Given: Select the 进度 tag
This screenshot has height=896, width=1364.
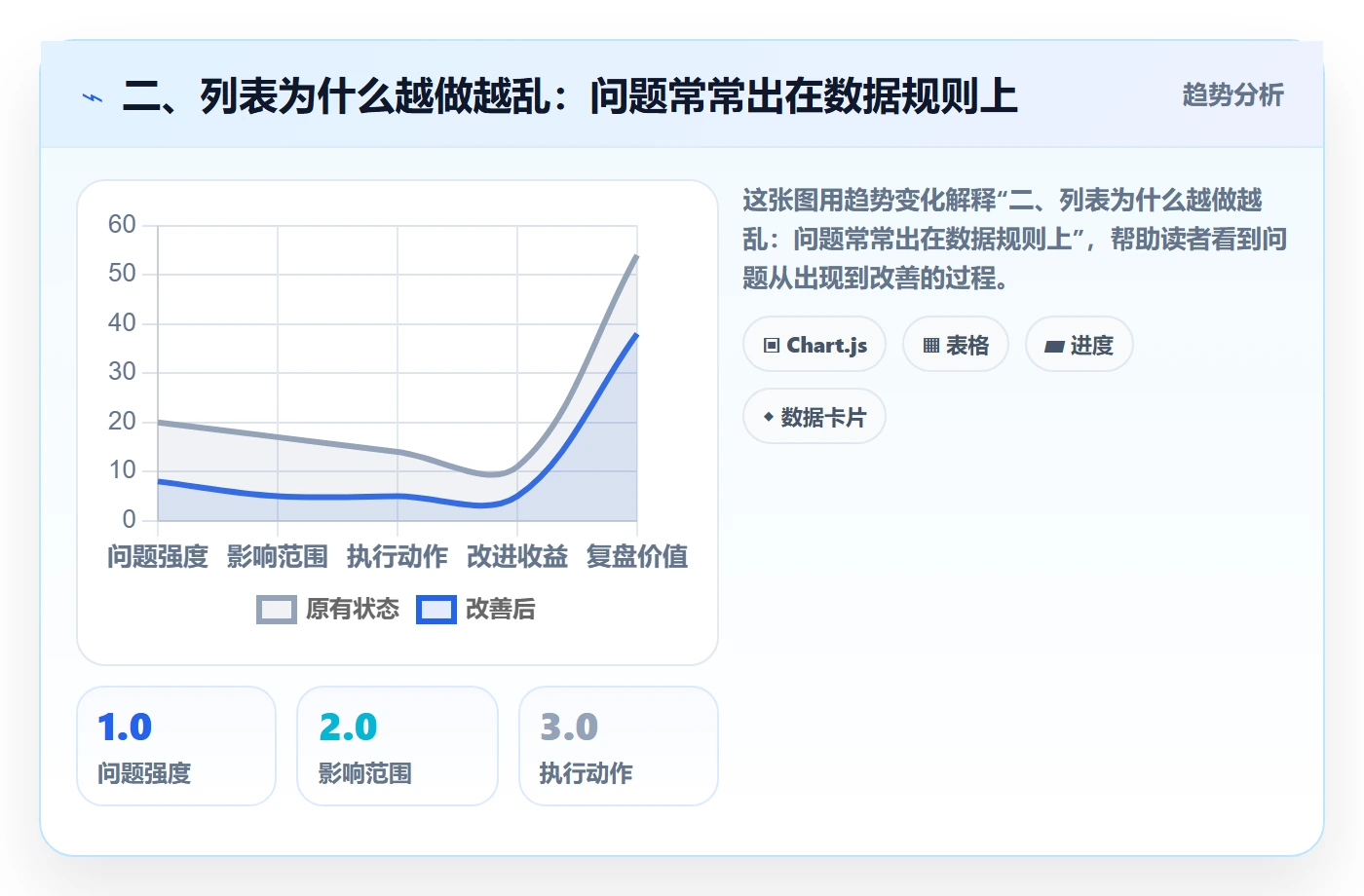Looking at the screenshot, I should 1080,345.
